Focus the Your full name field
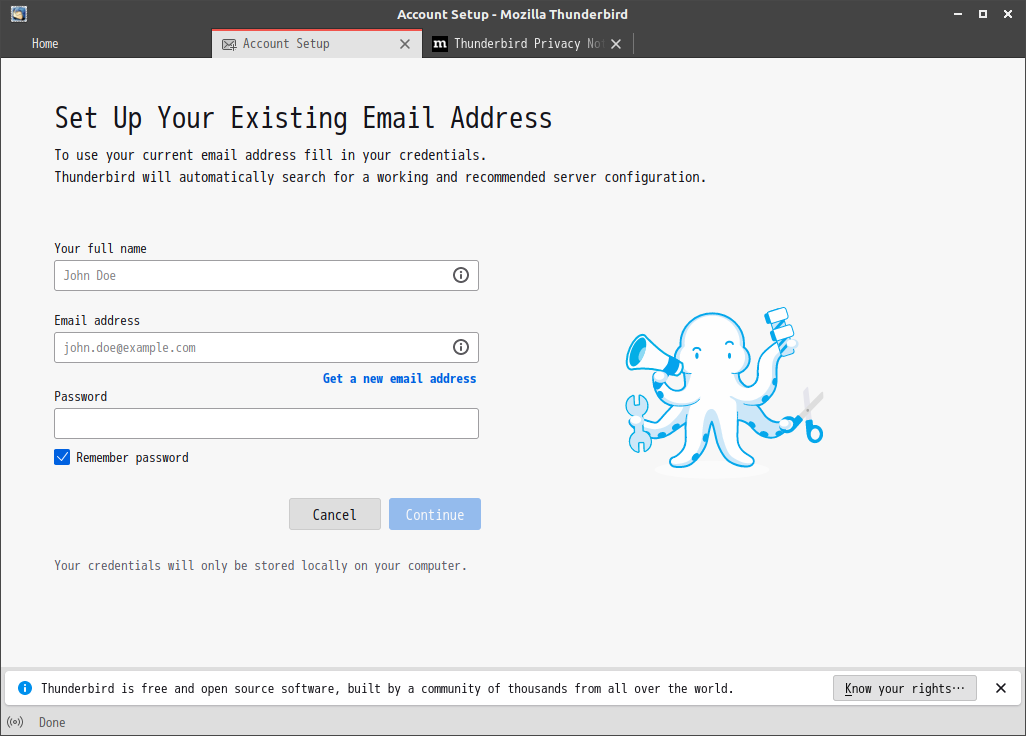This screenshot has width=1026, height=736. [266, 275]
